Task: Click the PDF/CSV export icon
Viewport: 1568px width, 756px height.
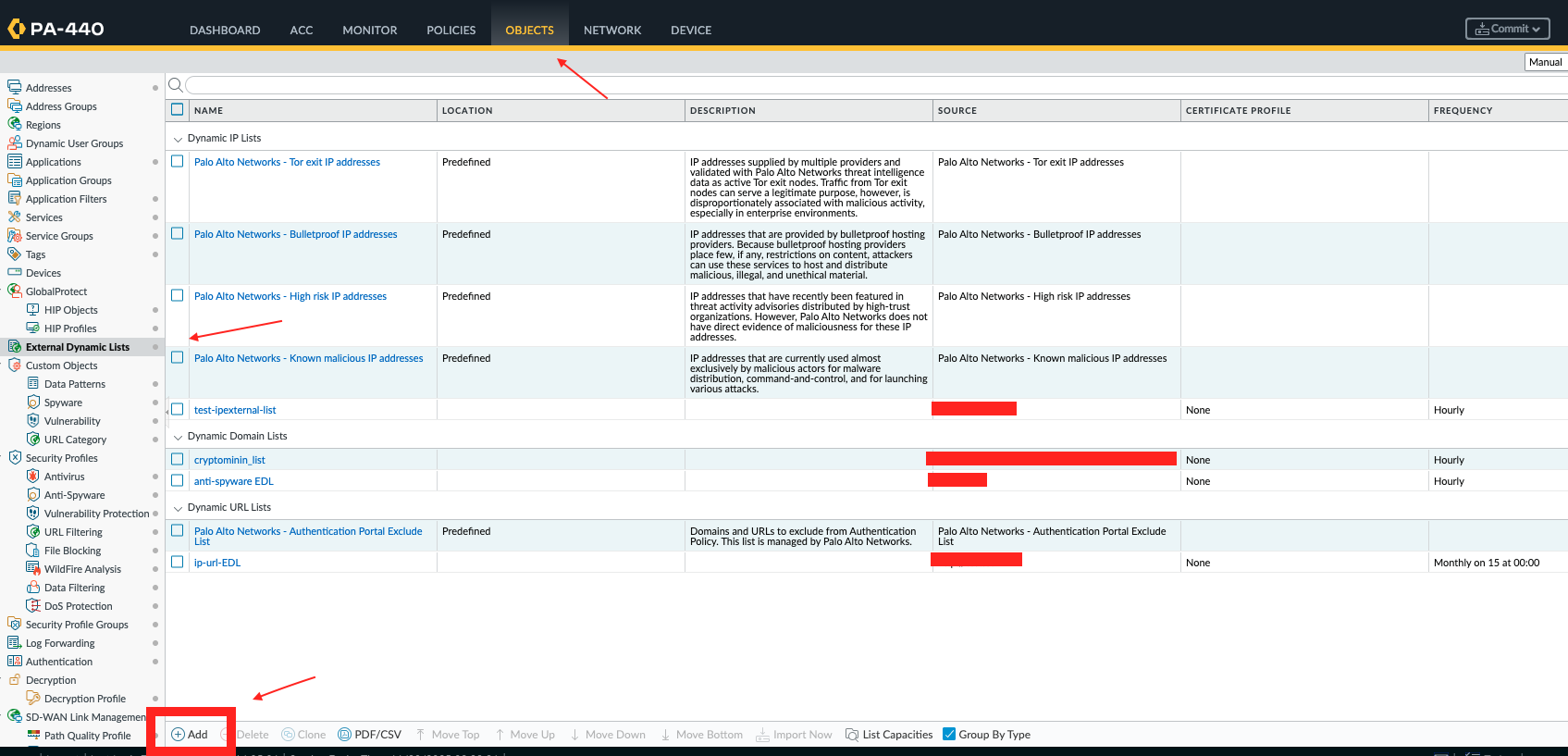Action: coord(345,735)
